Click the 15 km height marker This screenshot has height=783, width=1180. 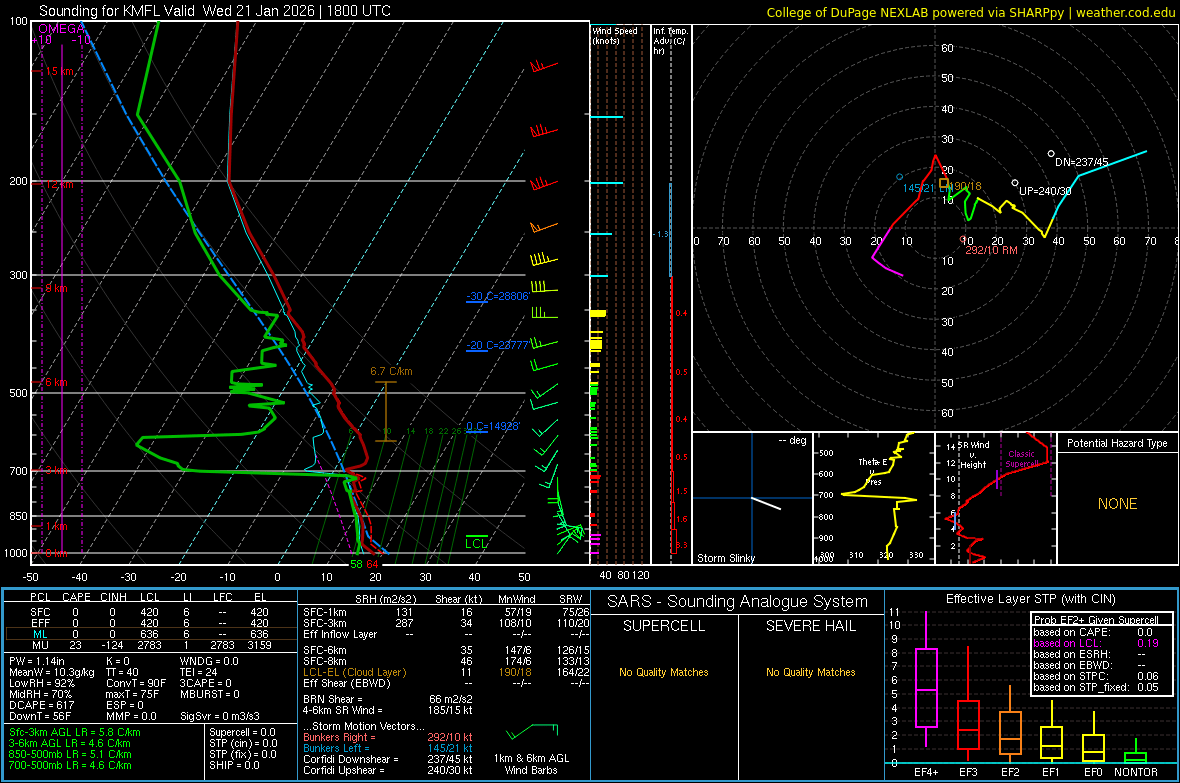[x=59, y=72]
